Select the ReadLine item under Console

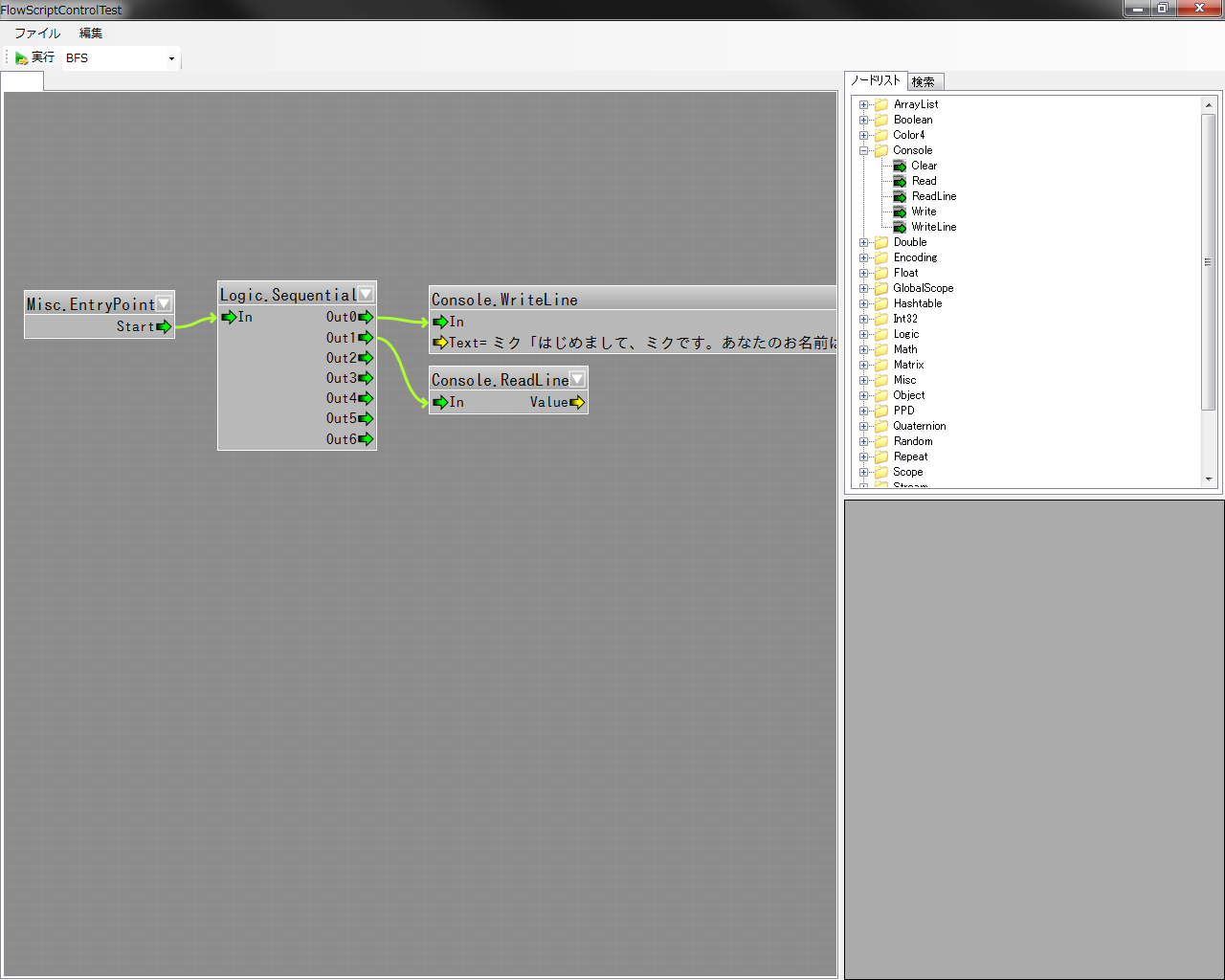[x=933, y=196]
